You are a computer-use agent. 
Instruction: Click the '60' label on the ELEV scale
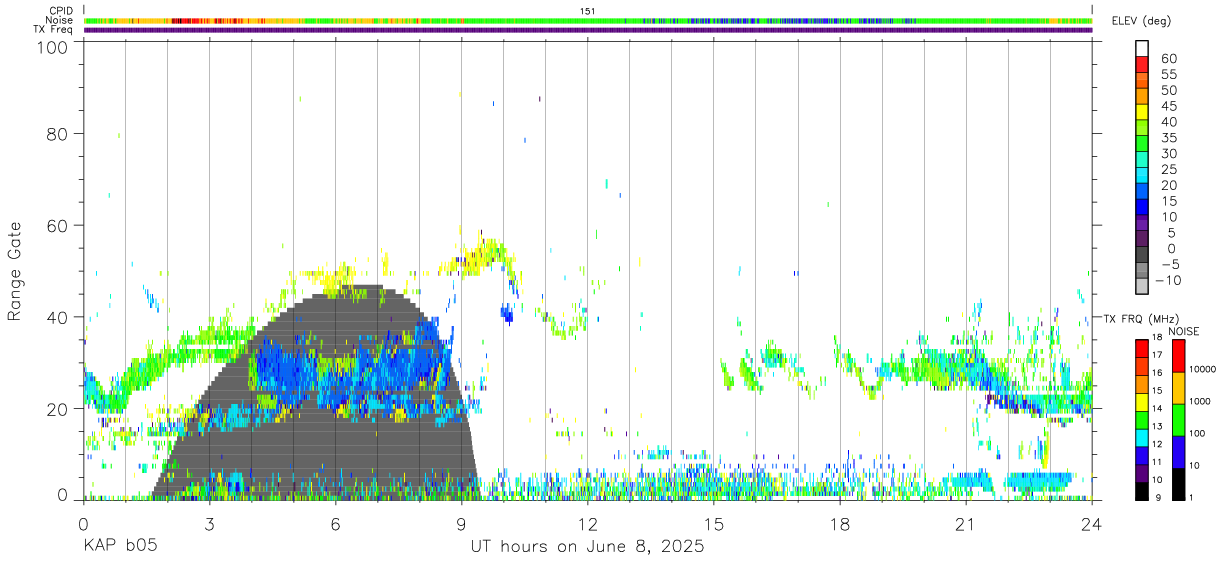click(x=1168, y=59)
